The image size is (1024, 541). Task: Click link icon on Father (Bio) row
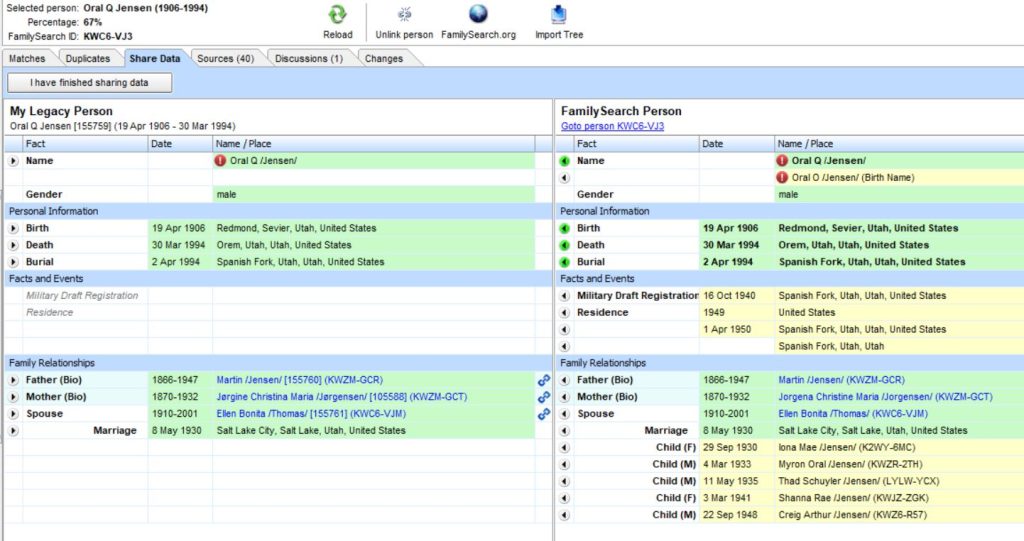543,380
